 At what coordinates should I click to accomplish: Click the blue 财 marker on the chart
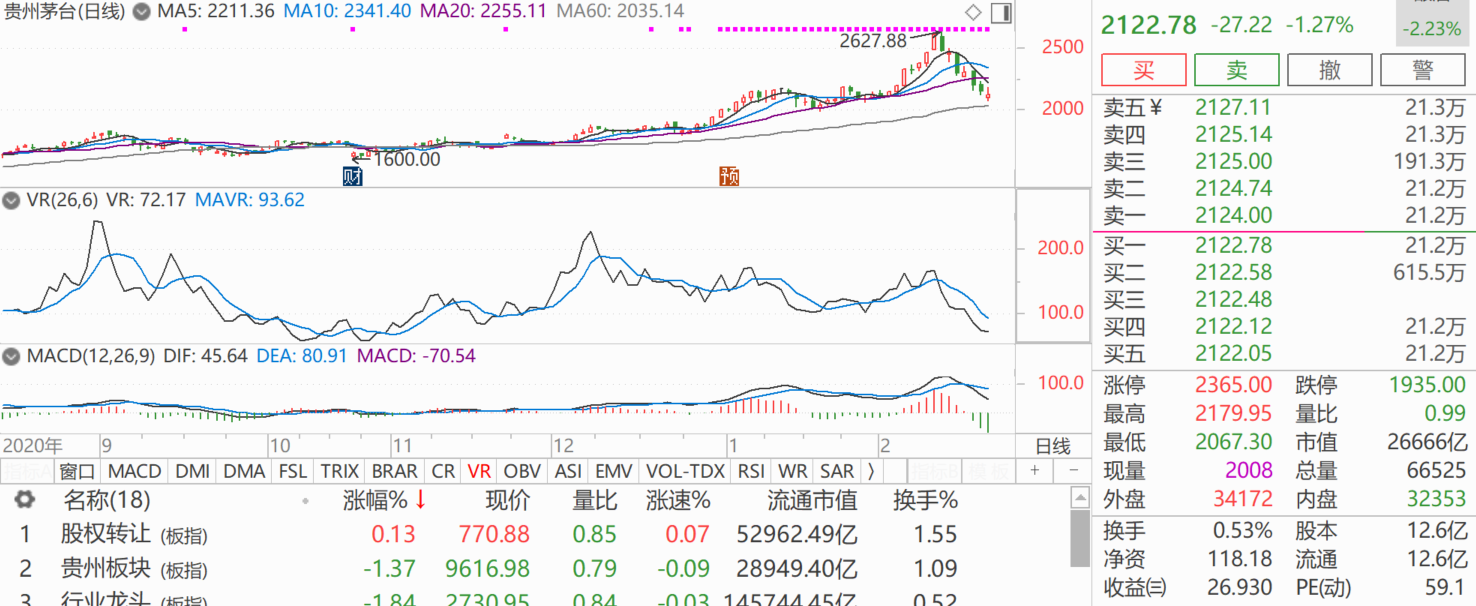pyautogui.click(x=352, y=177)
